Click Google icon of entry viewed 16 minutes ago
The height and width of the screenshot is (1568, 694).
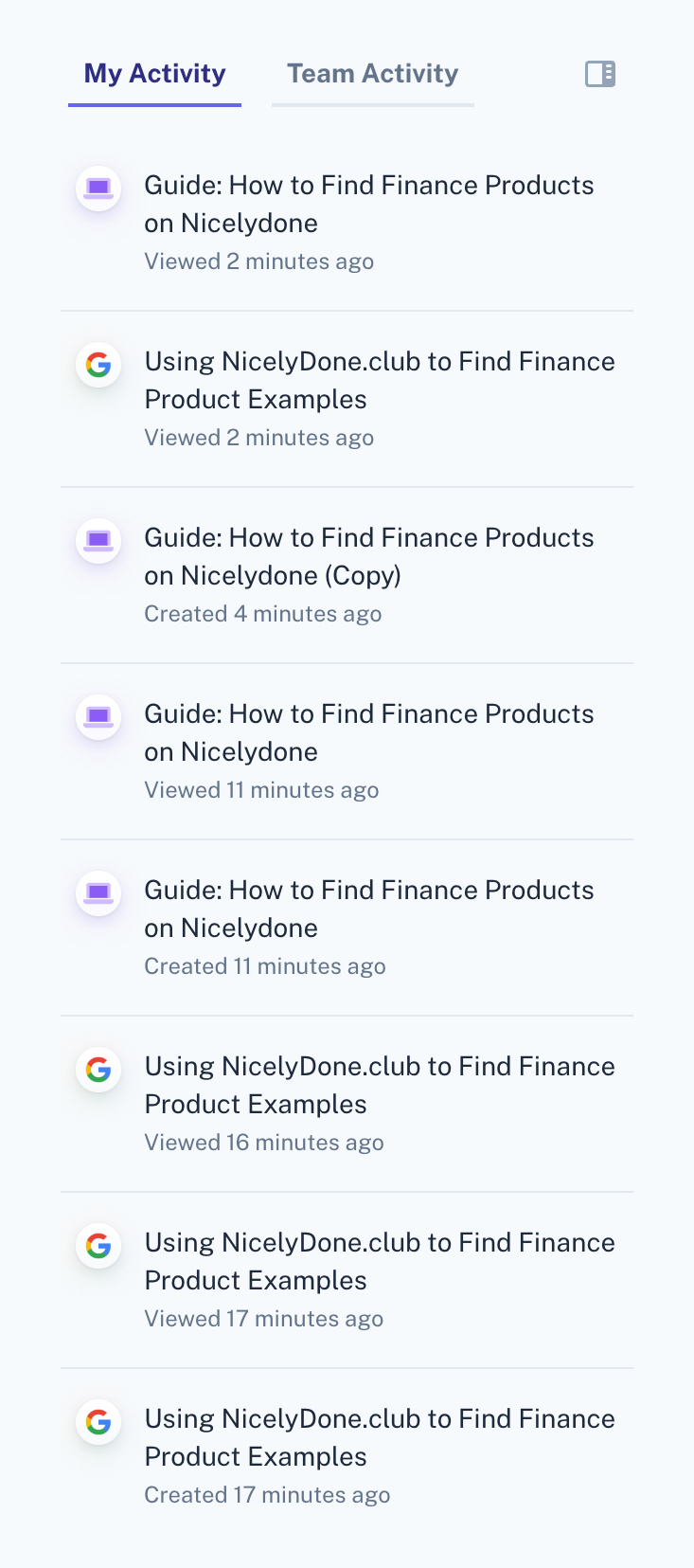point(98,1070)
